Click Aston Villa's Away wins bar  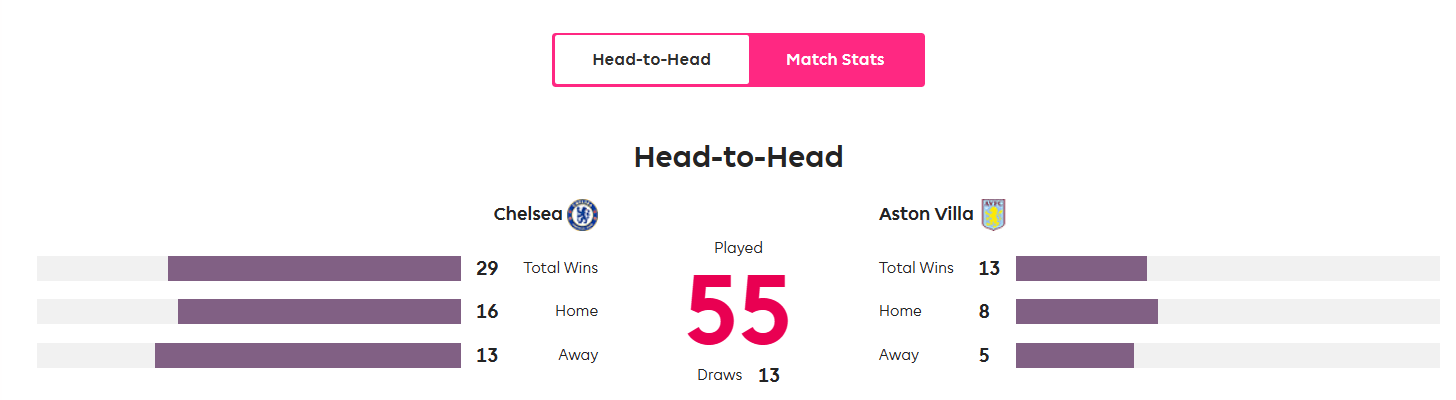pos(1075,355)
